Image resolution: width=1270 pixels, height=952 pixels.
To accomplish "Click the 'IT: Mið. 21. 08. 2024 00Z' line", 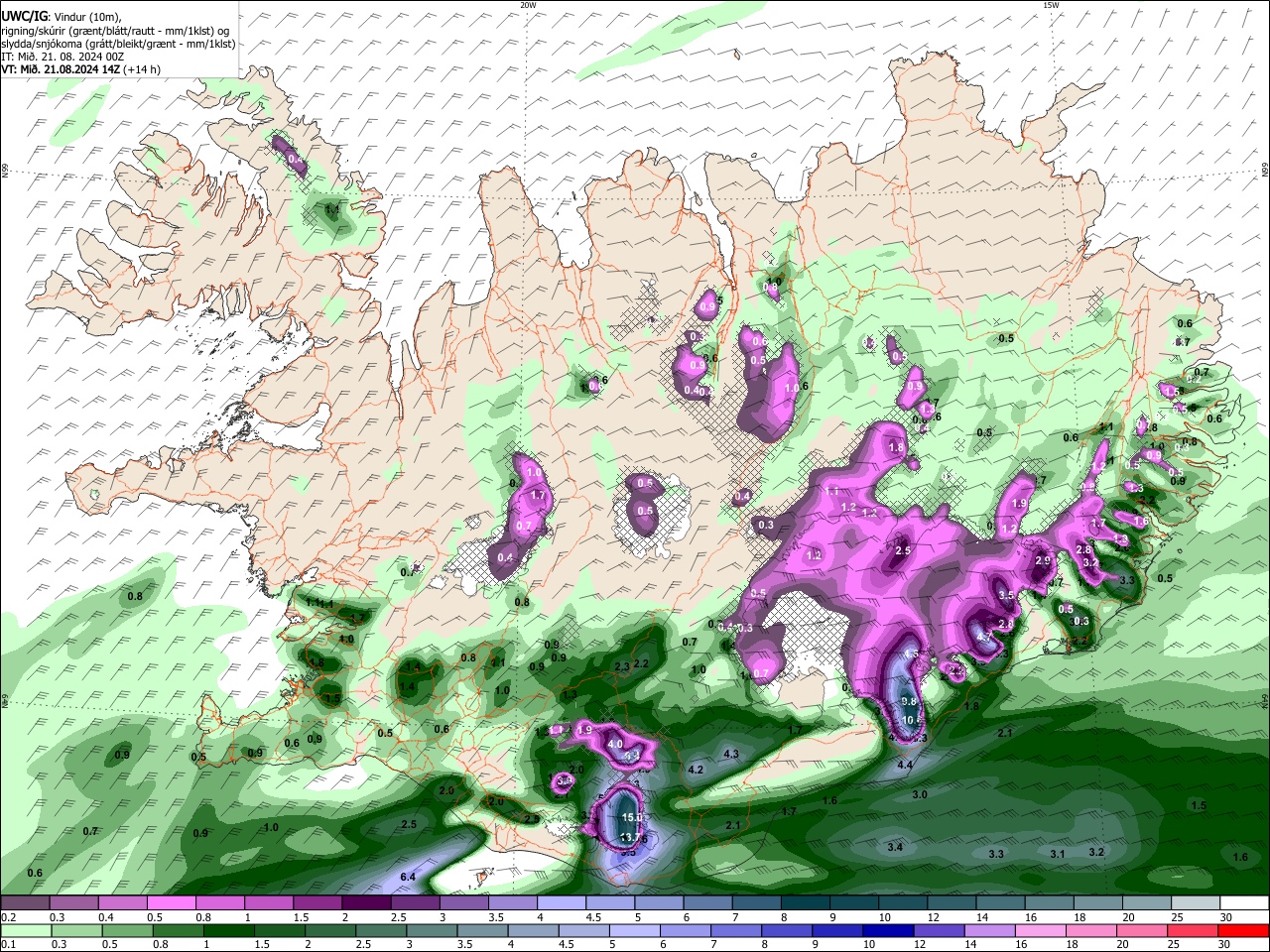I will click(63, 57).
